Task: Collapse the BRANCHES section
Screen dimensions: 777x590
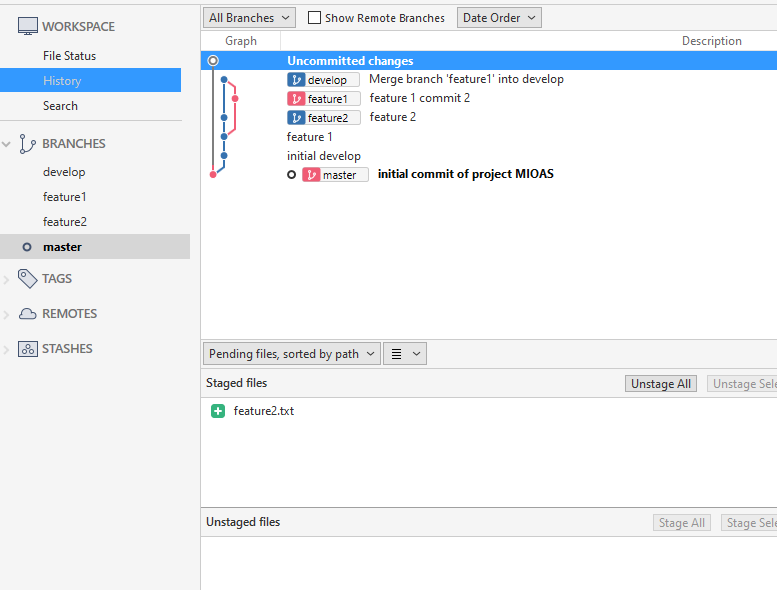Action: tap(6, 144)
